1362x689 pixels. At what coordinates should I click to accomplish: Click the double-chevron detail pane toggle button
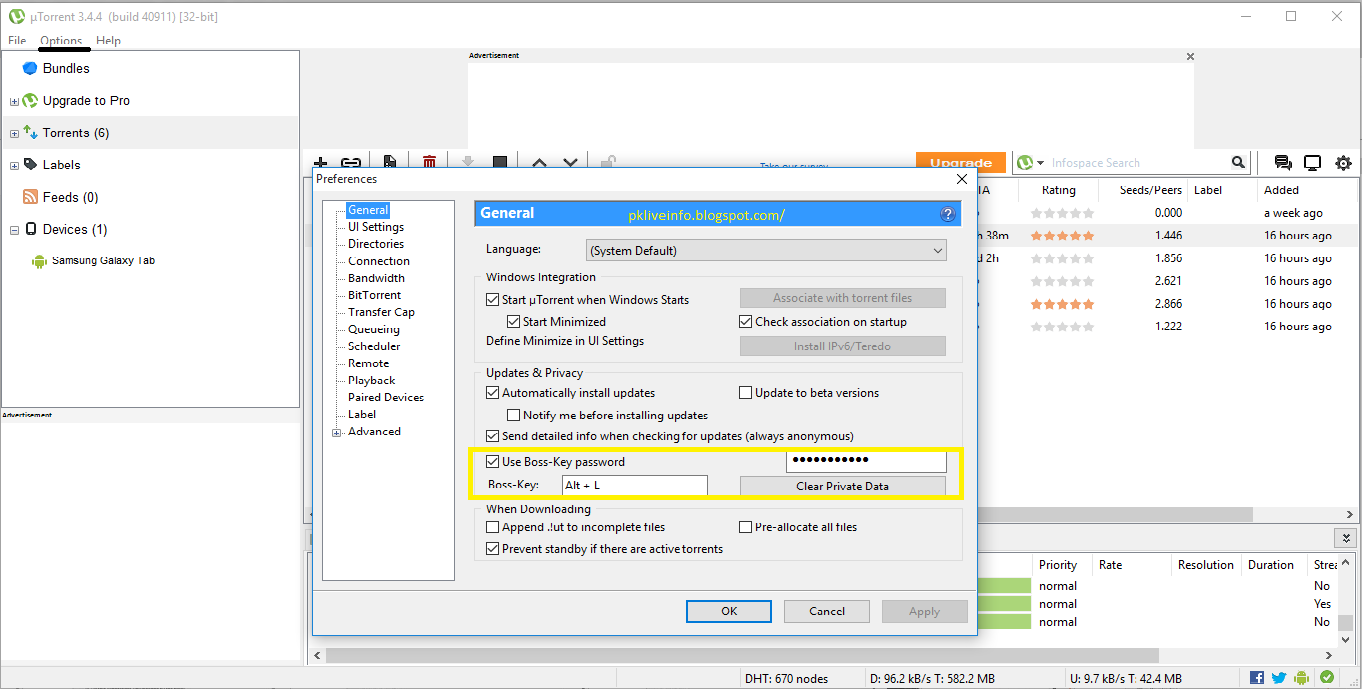pos(1346,538)
